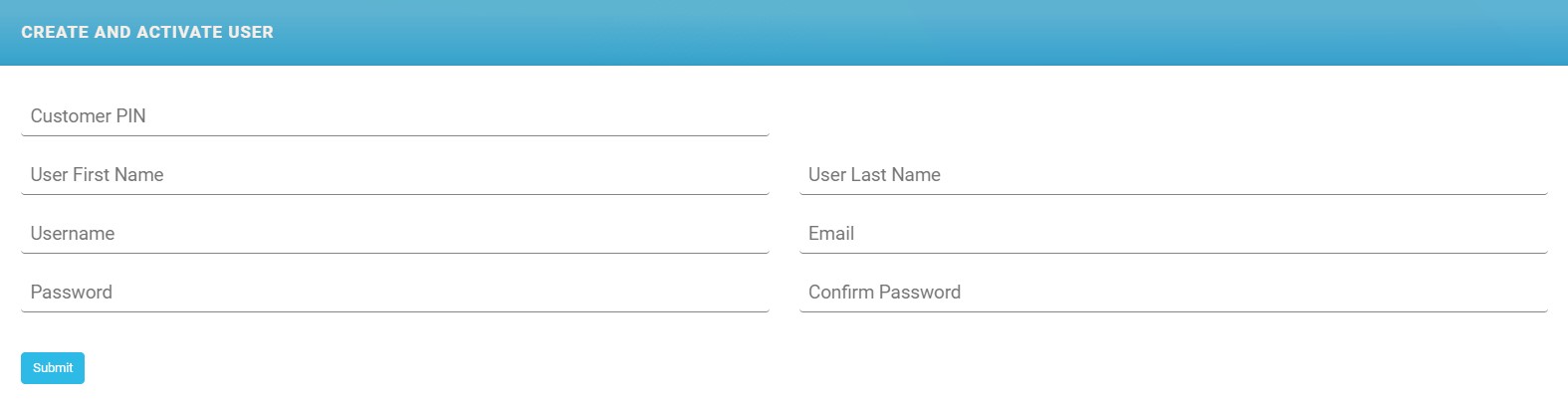Image resolution: width=1568 pixels, height=399 pixels.
Task: Click the 'Customer PIN' placeholder text
Action: click(x=88, y=116)
